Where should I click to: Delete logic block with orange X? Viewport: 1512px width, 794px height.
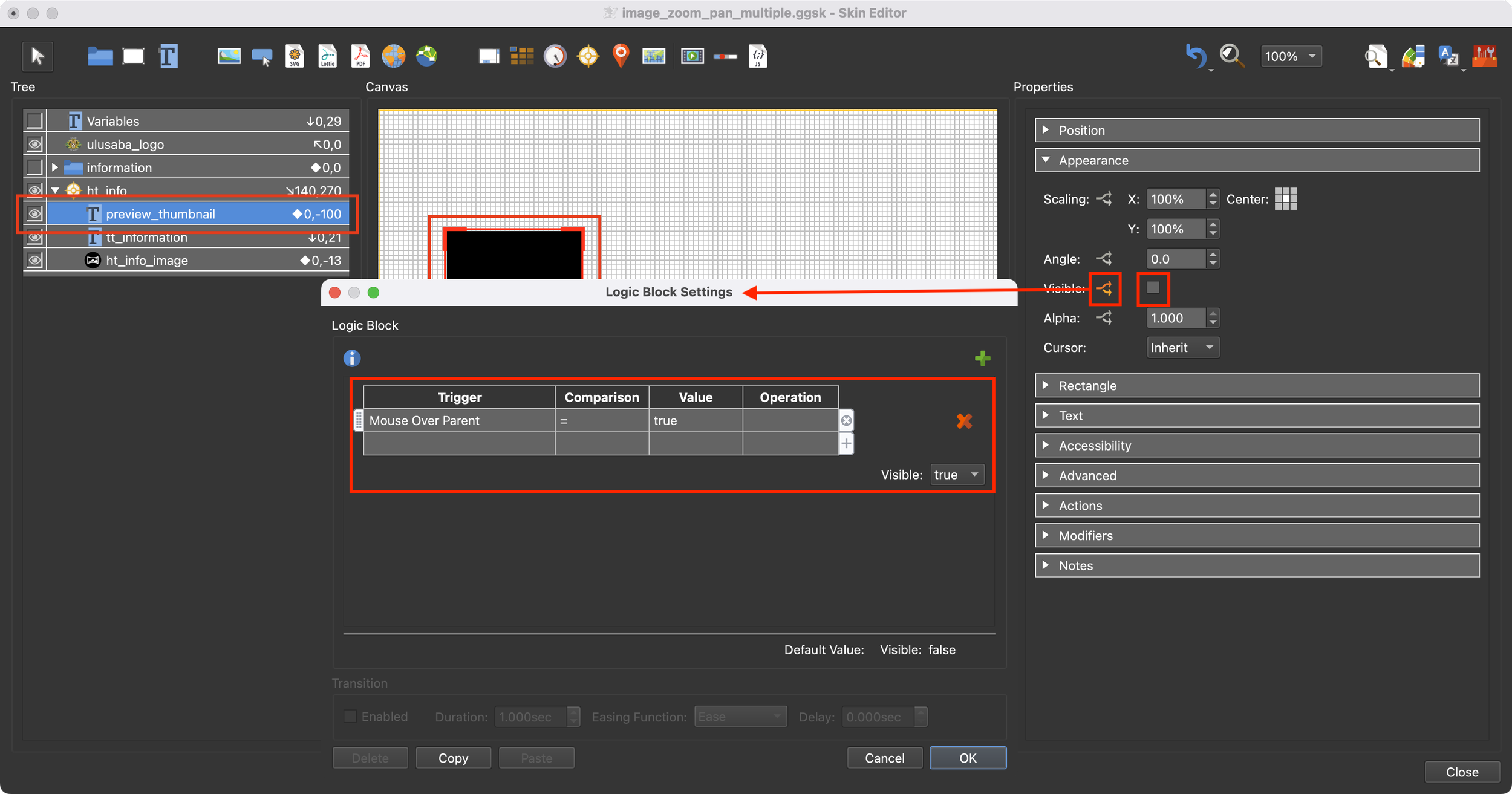point(964,421)
